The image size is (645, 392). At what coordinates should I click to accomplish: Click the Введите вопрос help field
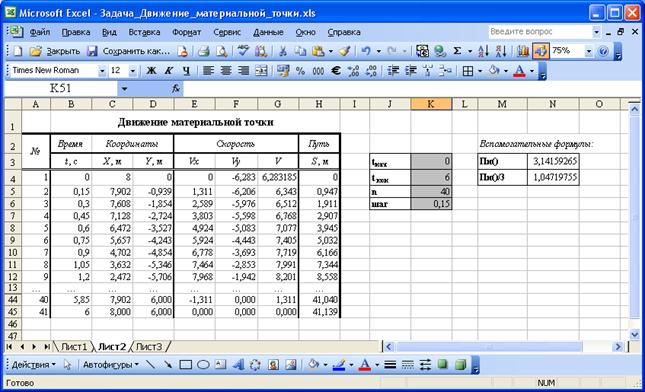[540, 32]
